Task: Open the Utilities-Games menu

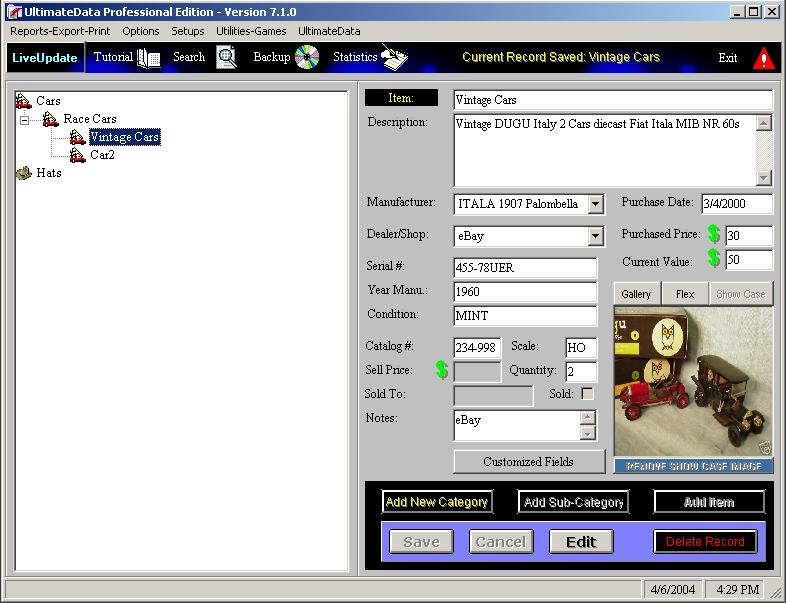Action: [251, 31]
